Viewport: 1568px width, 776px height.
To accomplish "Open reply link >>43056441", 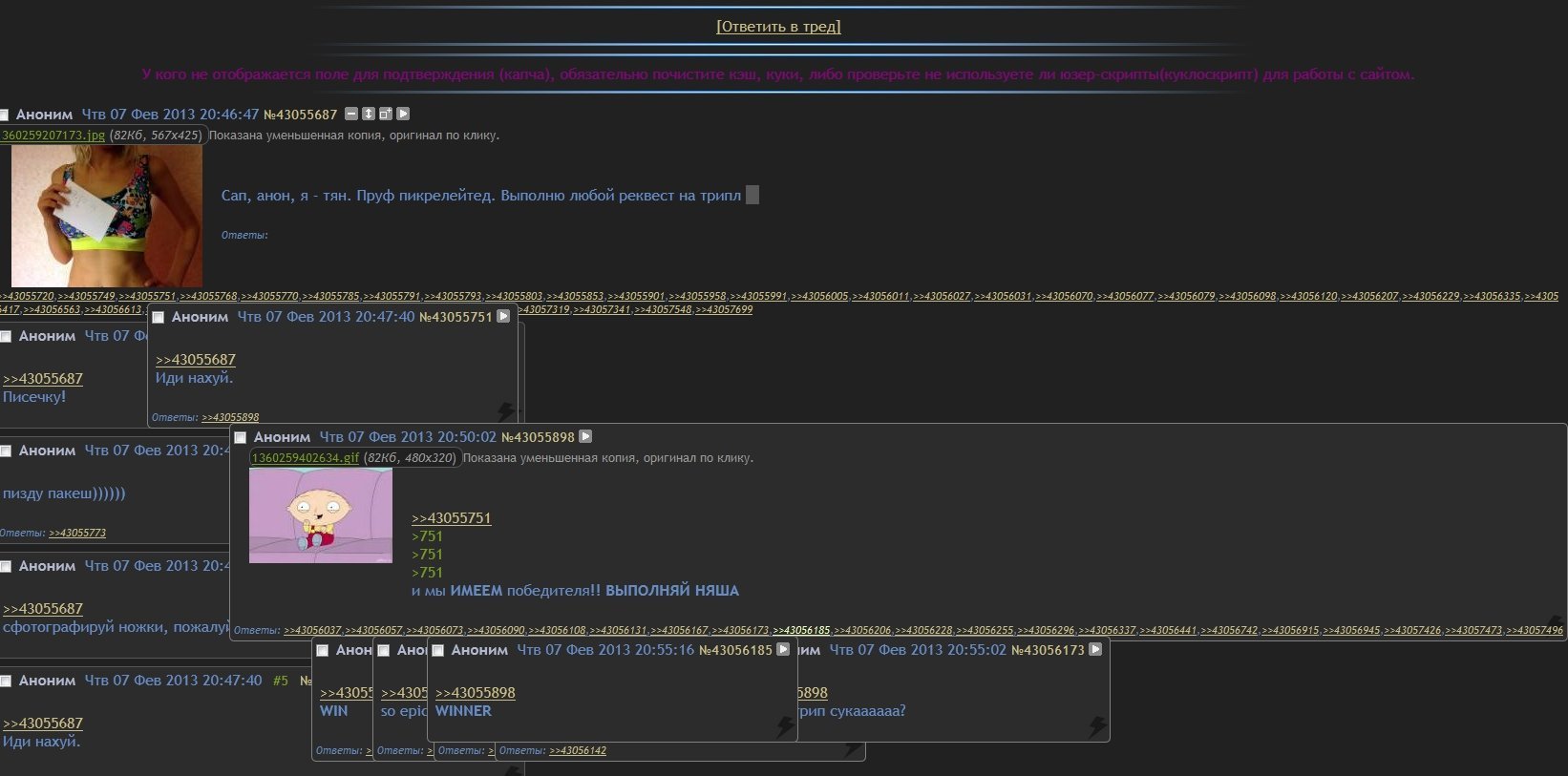I will click(1168, 631).
